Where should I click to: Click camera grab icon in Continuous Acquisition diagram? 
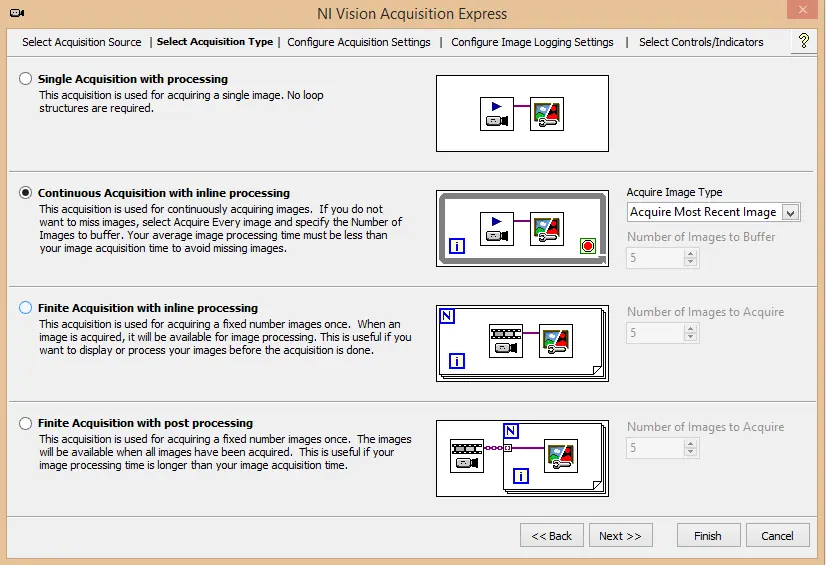pyautogui.click(x=497, y=229)
